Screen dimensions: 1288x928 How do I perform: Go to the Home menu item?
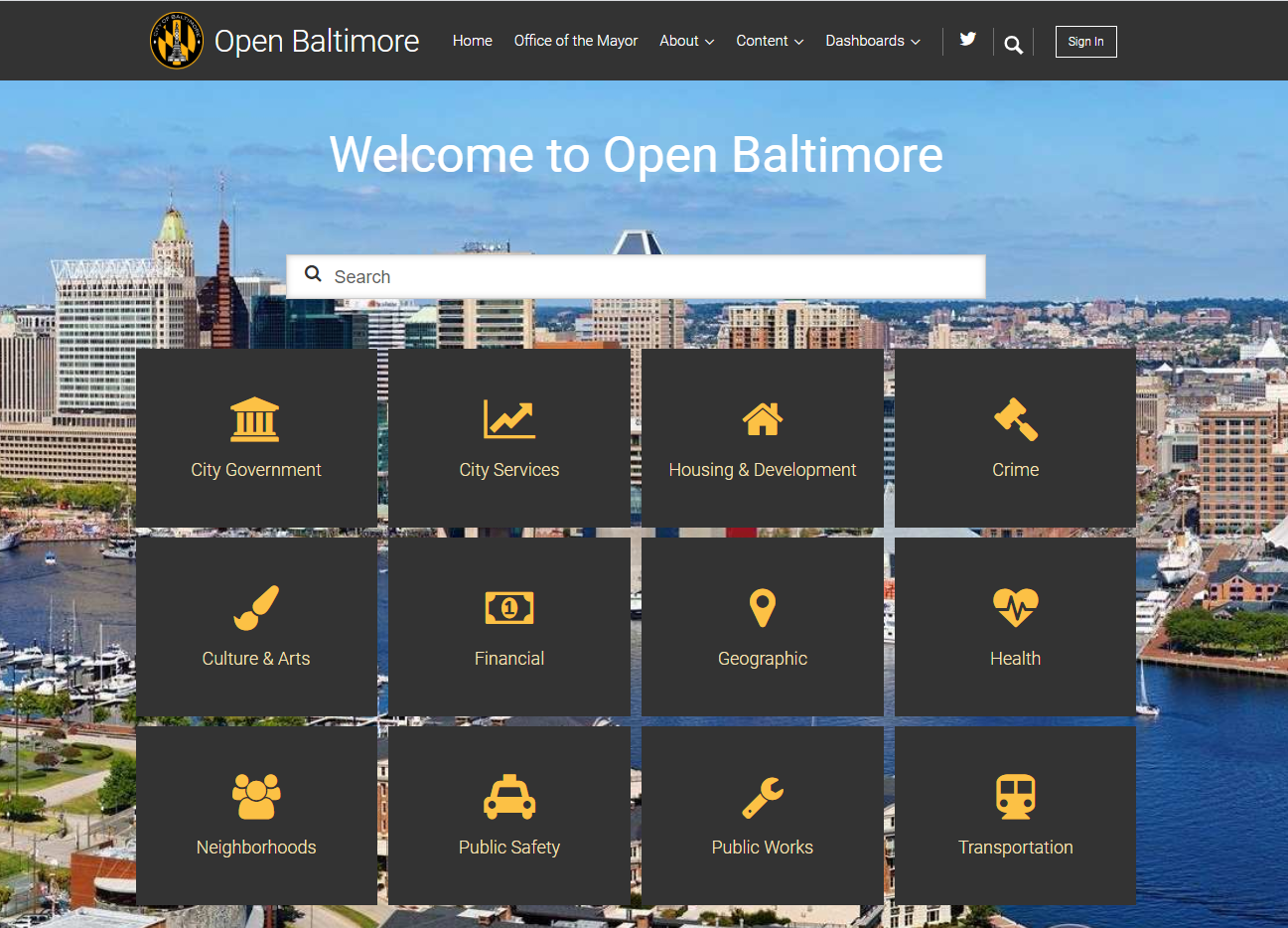(x=472, y=41)
